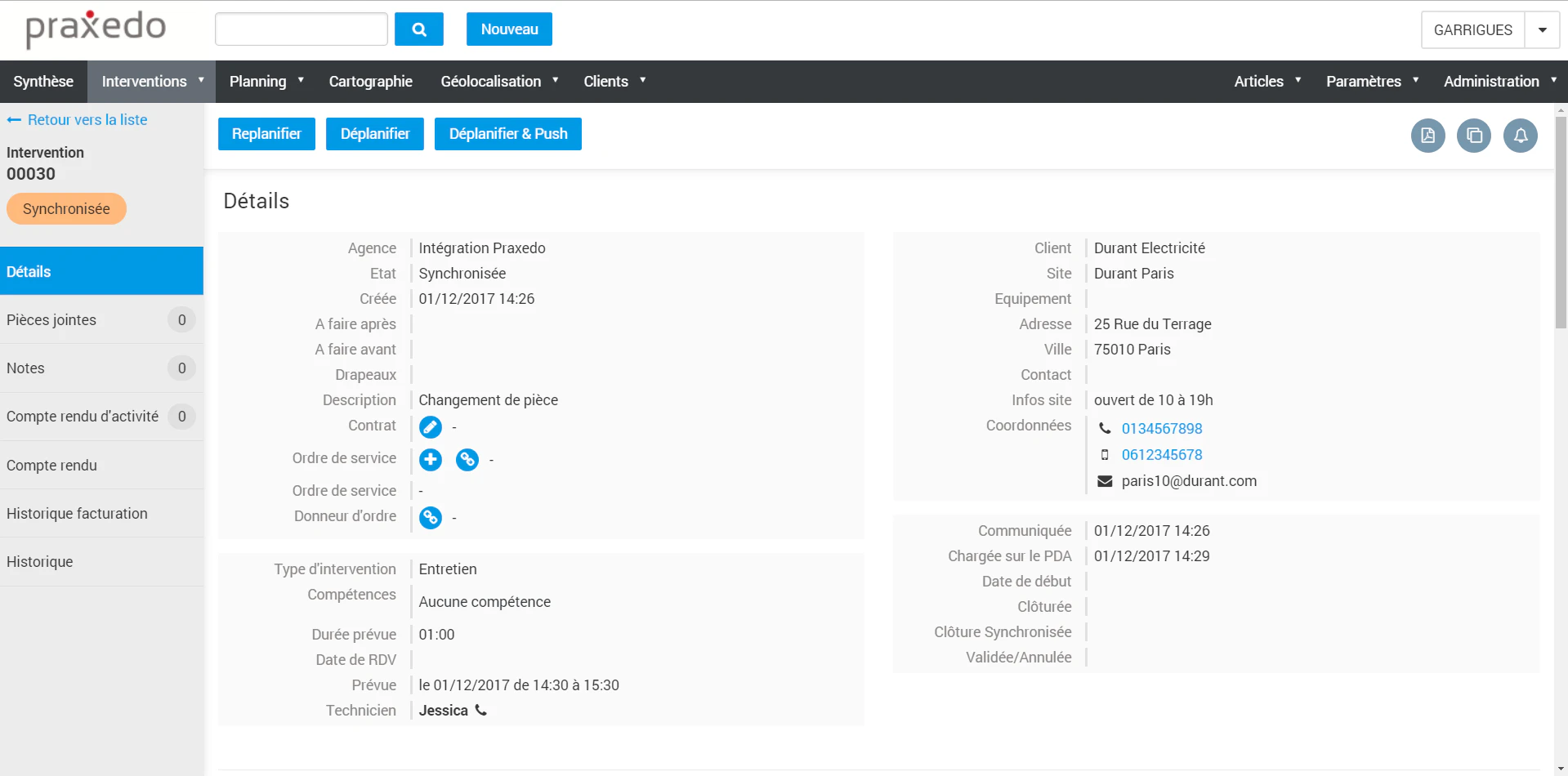The height and width of the screenshot is (776, 1568).
Task: Click intervention number 00030
Action: [x=31, y=174]
